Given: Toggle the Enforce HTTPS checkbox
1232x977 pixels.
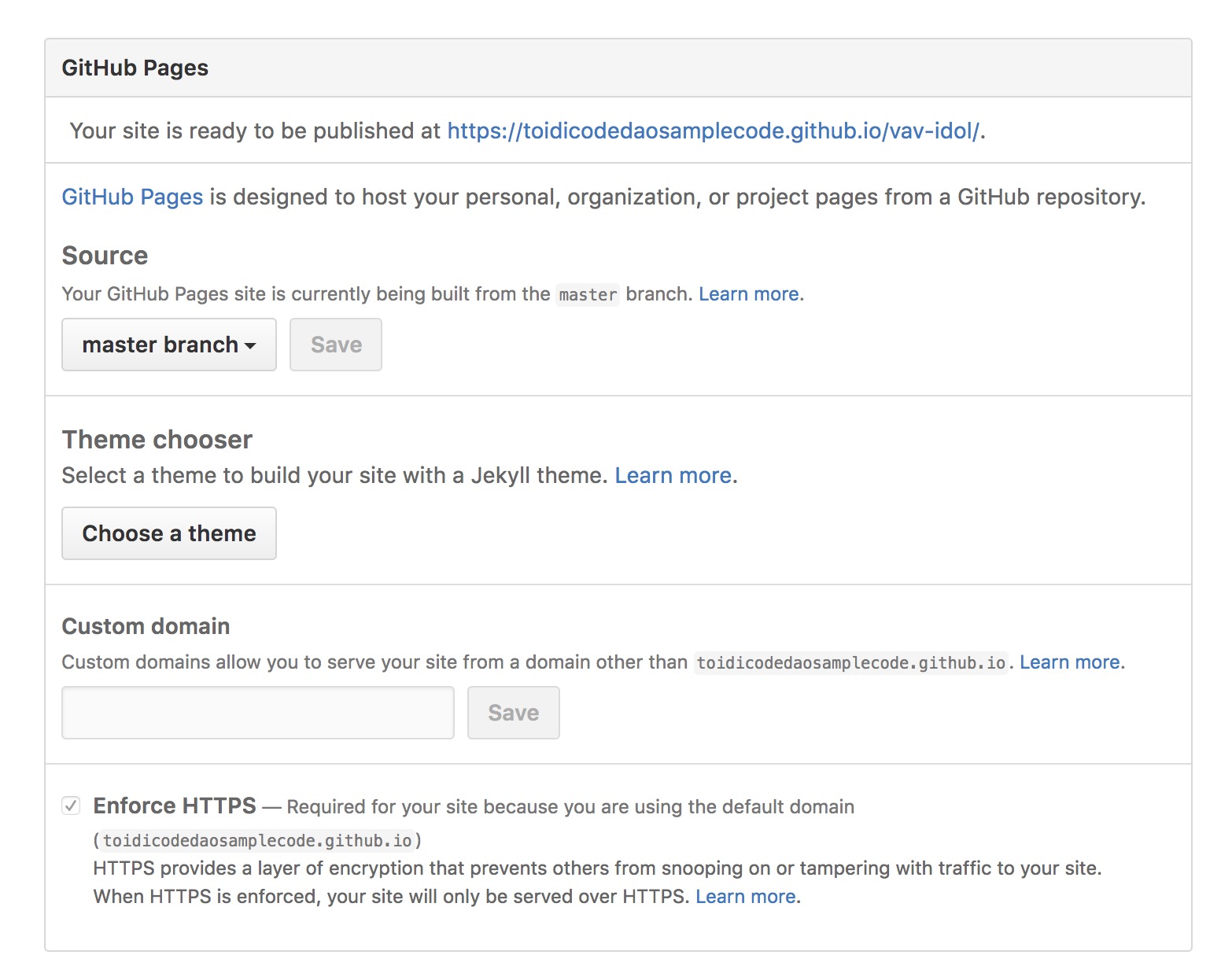Looking at the screenshot, I should coord(71,806).
